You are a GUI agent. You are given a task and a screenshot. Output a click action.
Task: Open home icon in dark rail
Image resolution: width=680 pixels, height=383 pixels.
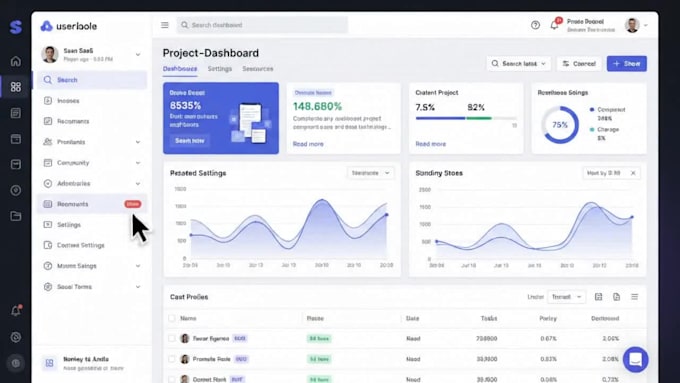tap(16, 61)
